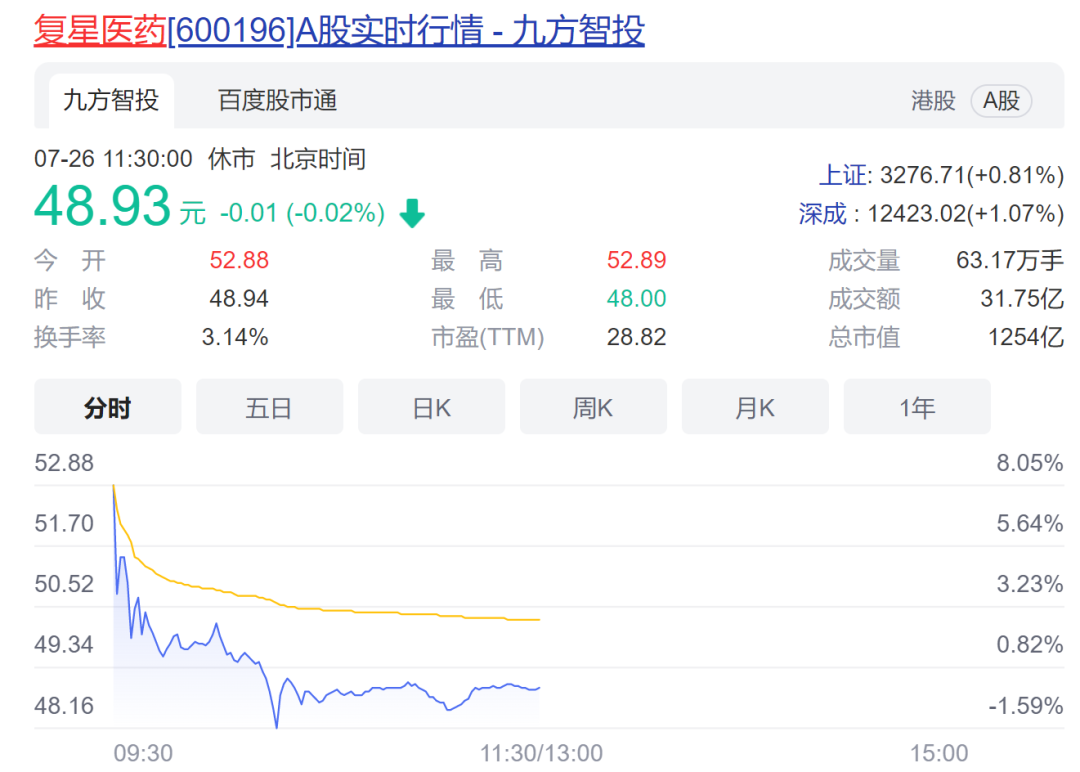Click the 最高 value 52.89
The image size is (1080, 772).
[x=636, y=260]
